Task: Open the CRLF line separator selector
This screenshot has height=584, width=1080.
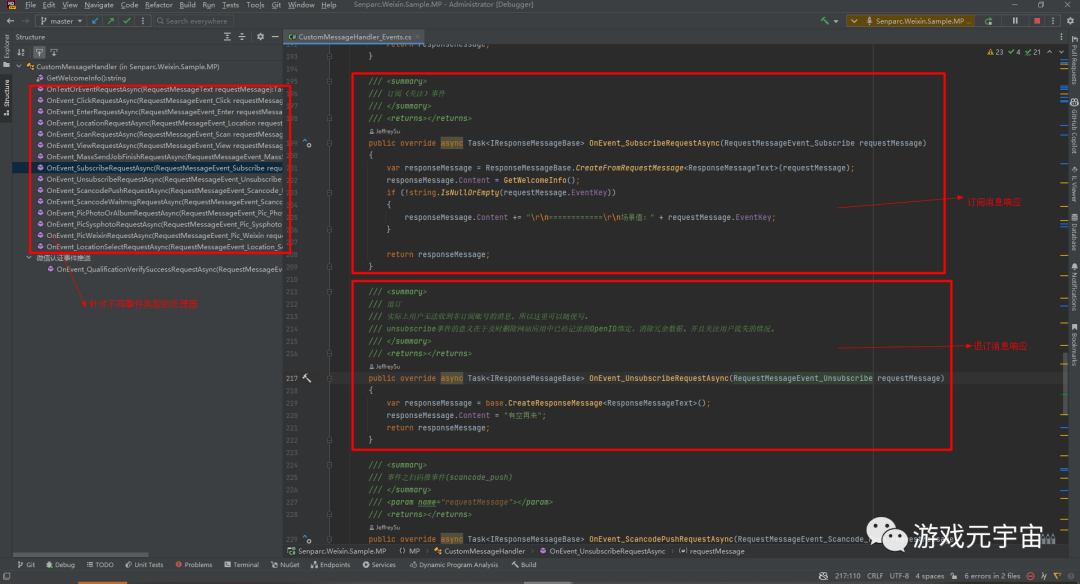Action: click(875, 576)
